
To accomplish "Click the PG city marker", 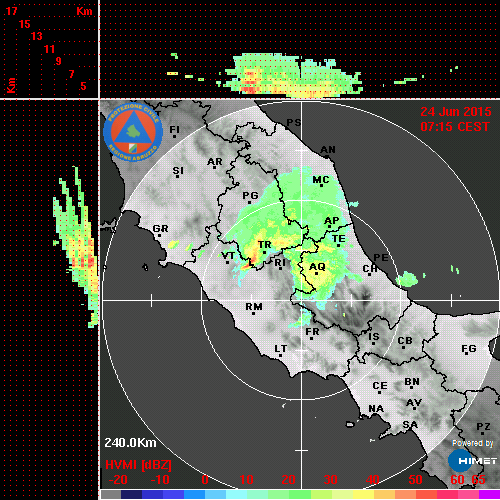I will tap(249, 202).
